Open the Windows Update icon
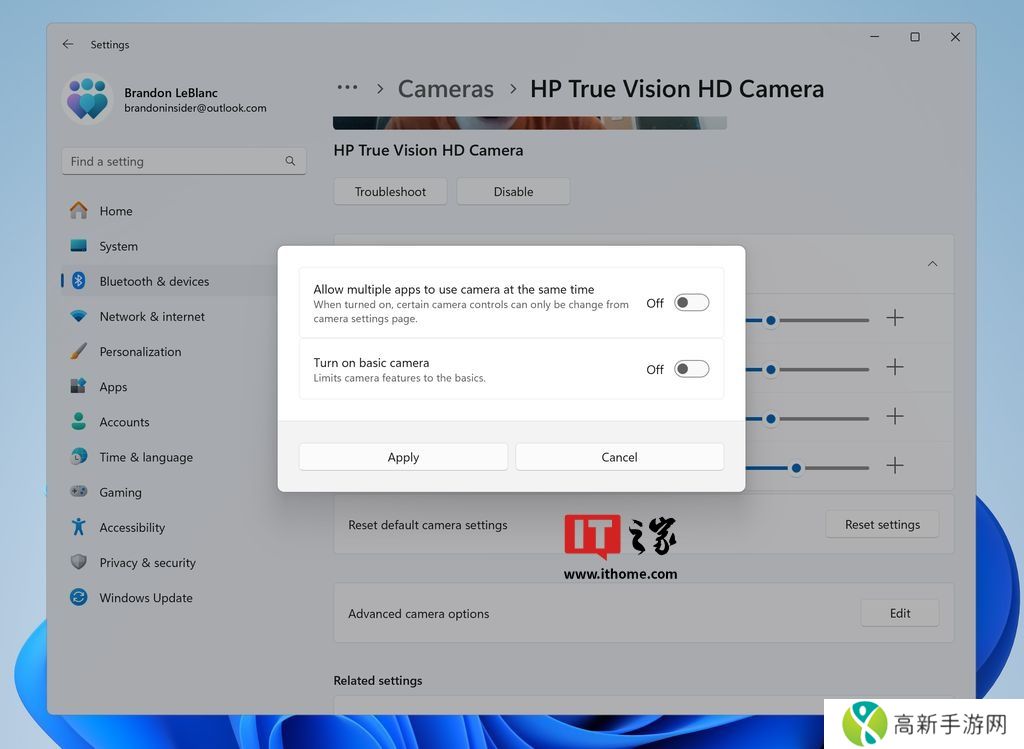The width and height of the screenshot is (1024, 749). tap(78, 598)
